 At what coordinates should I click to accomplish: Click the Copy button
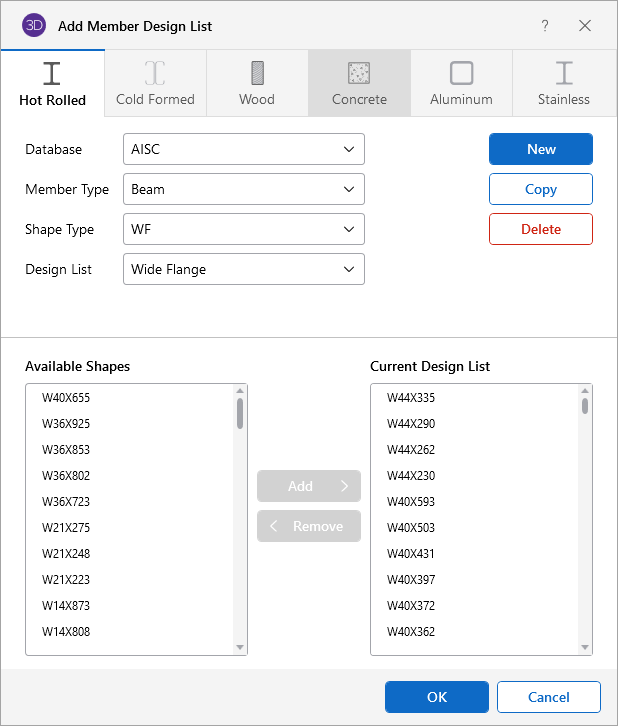(540, 189)
